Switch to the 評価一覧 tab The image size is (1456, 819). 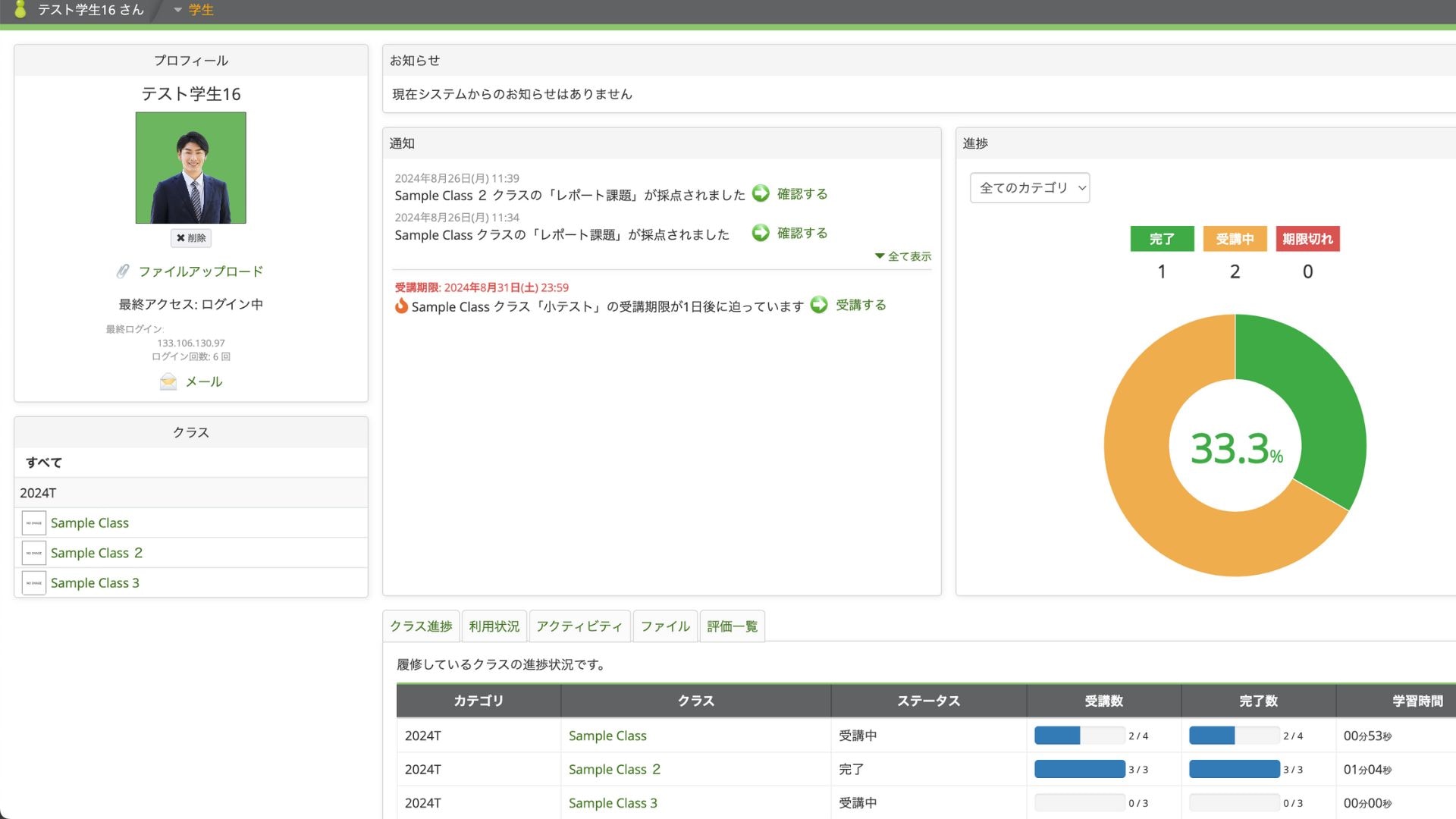tap(733, 625)
